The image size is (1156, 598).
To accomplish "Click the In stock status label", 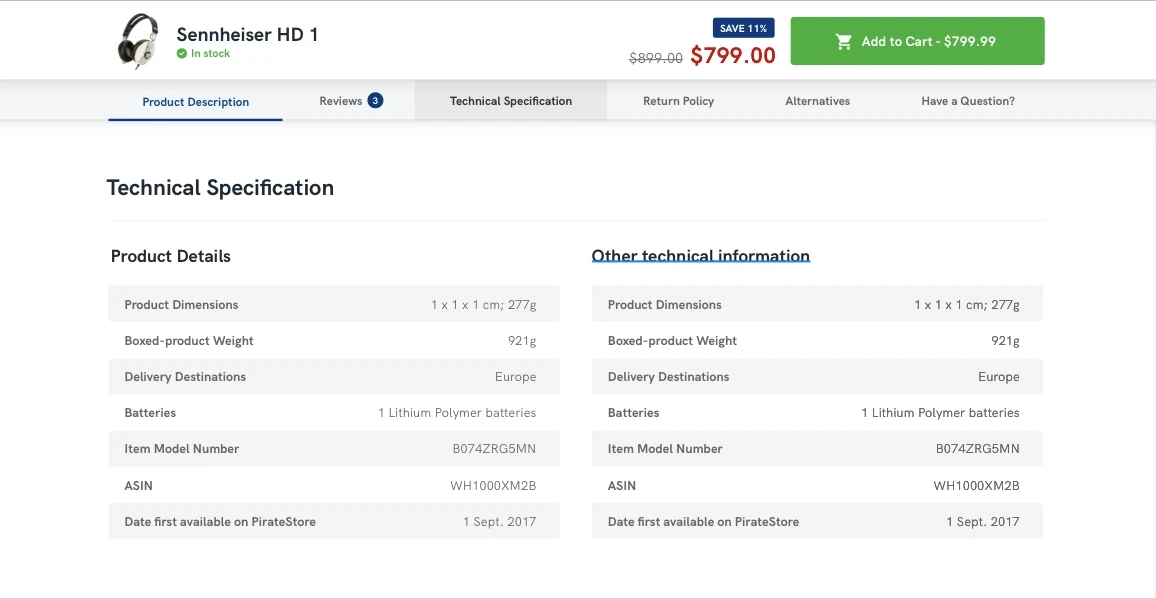I will pos(211,54).
